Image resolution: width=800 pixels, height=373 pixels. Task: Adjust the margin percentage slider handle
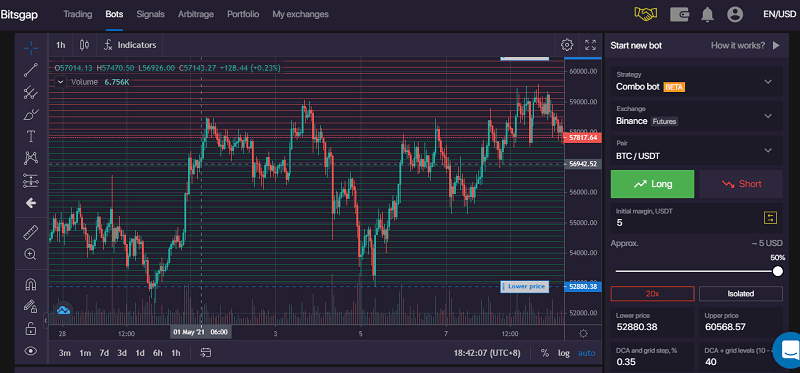(x=778, y=271)
